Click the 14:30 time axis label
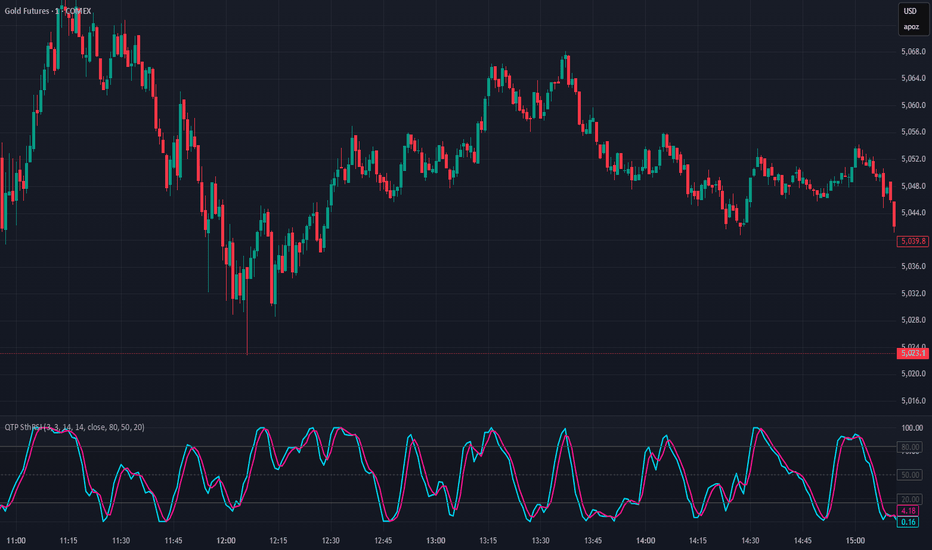This screenshot has width=932, height=550. click(x=750, y=540)
